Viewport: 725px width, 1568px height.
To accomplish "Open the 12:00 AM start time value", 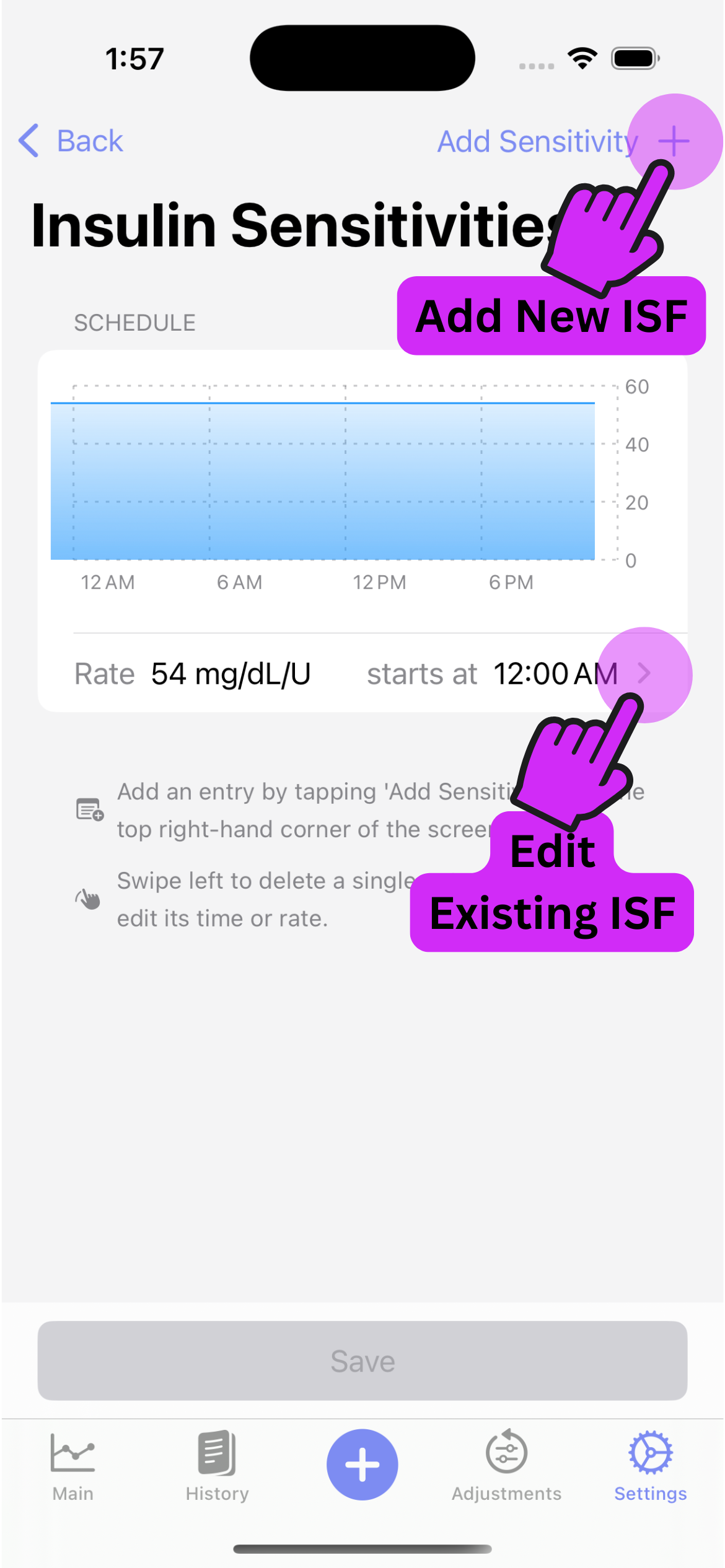I will 555,674.
